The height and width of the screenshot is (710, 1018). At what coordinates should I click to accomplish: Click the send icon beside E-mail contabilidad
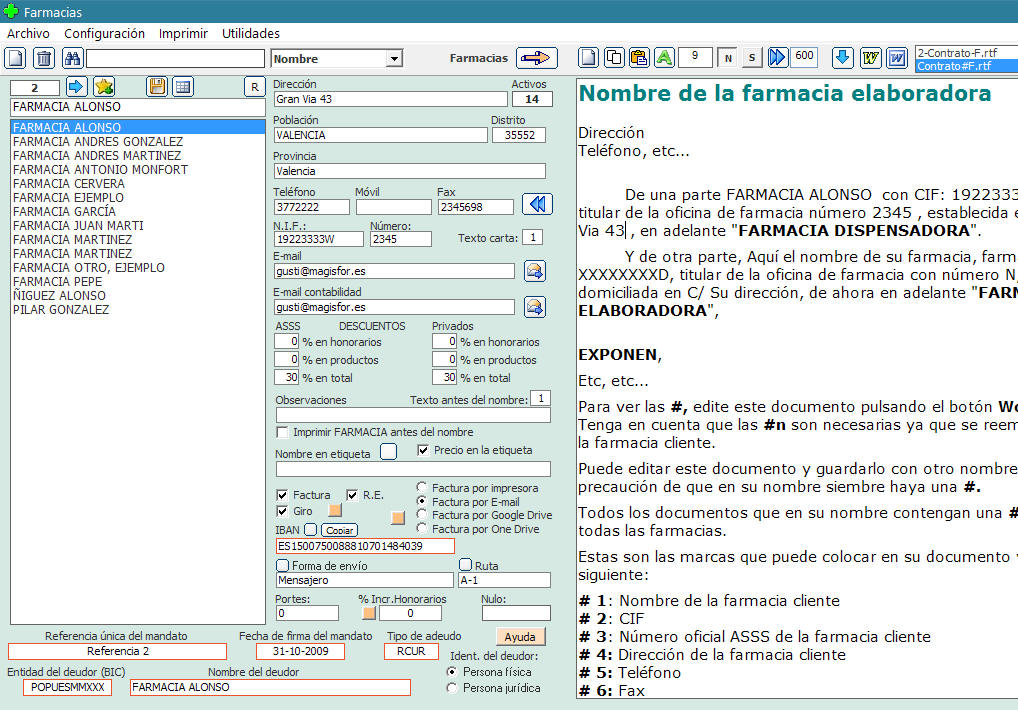(x=534, y=307)
